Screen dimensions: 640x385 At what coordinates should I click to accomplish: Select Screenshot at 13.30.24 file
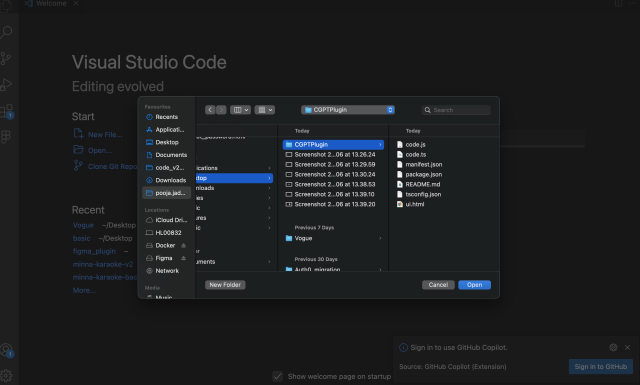[x=333, y=174]
